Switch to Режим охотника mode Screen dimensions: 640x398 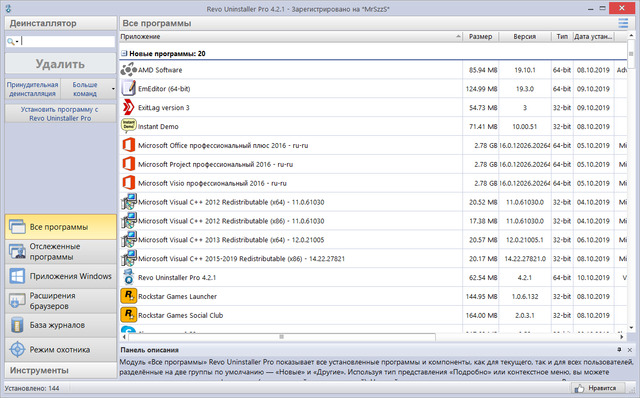point(60,349)
